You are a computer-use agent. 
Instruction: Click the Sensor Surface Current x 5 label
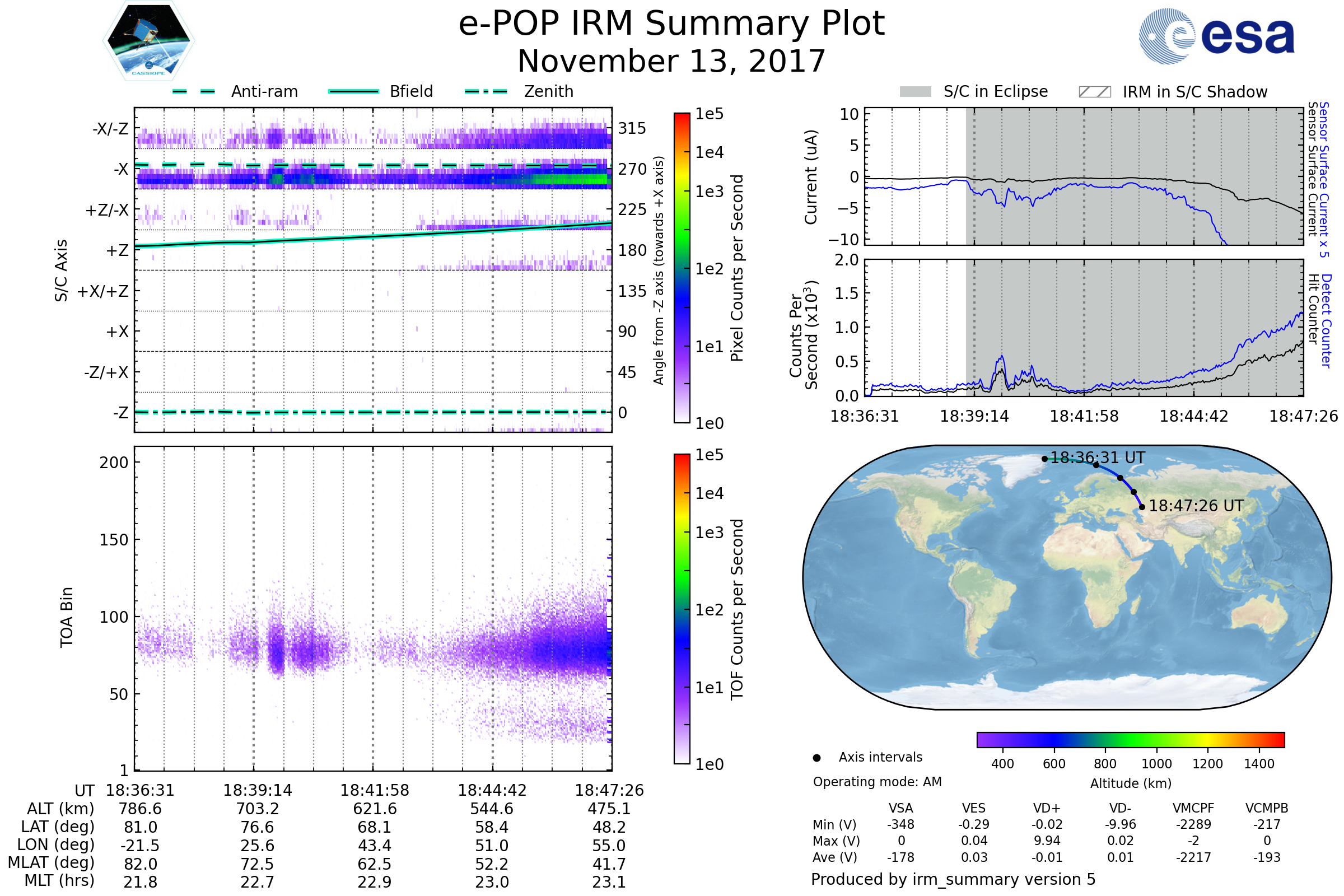click(1324, 179)
